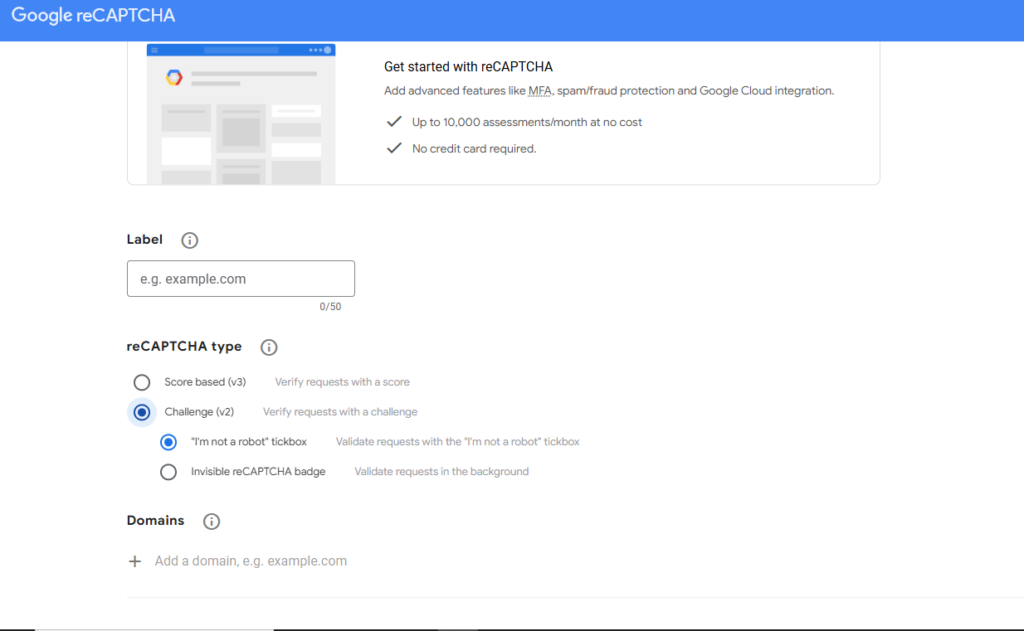Click the "Verify requests with a challenge" description
Viewport: 1024px width, 631px height.
340,412
